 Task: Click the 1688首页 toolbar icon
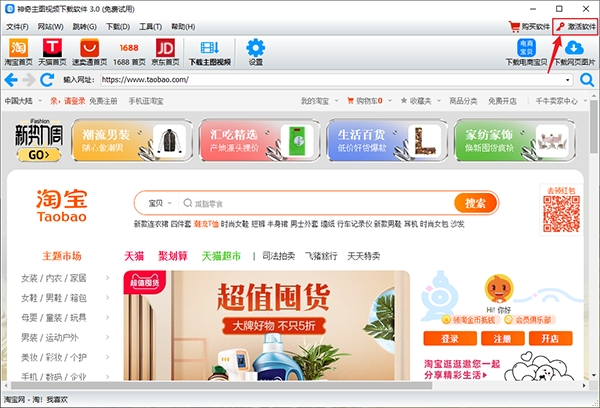click(x=129, y=51)
